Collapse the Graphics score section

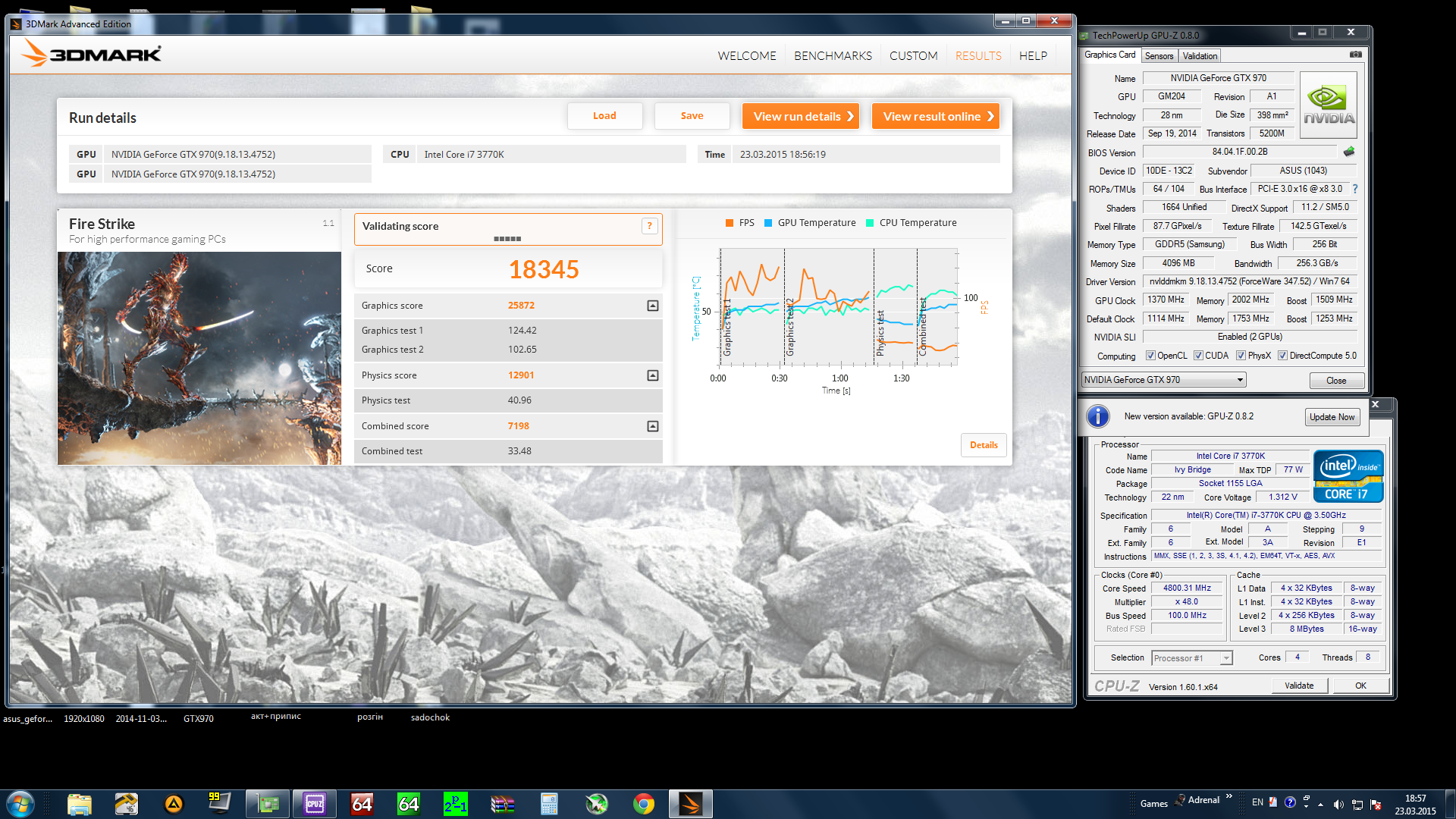(x=652, y=306)
